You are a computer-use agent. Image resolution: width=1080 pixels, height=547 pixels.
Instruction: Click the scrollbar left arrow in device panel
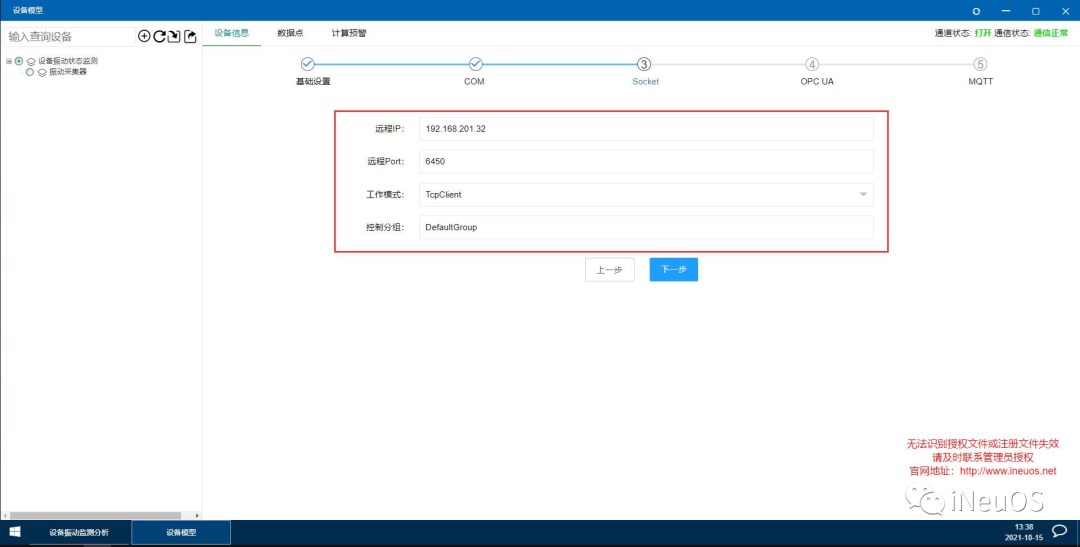[5, 515]
